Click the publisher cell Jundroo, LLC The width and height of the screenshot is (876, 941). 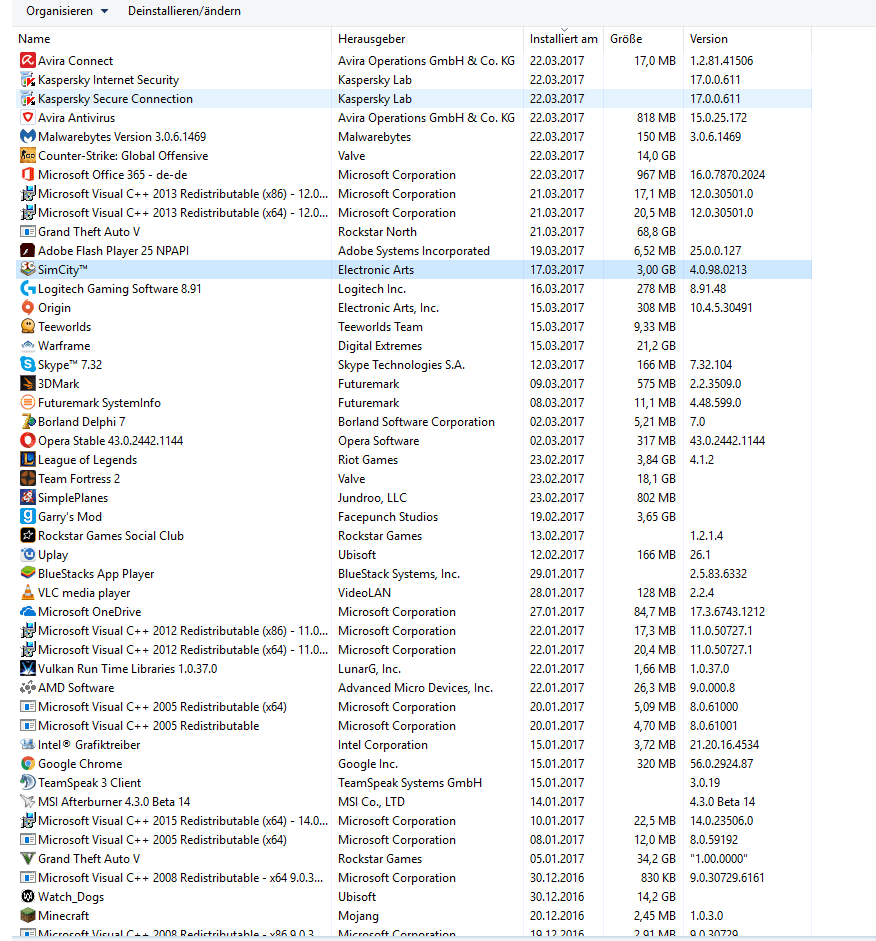coord(372,498)
